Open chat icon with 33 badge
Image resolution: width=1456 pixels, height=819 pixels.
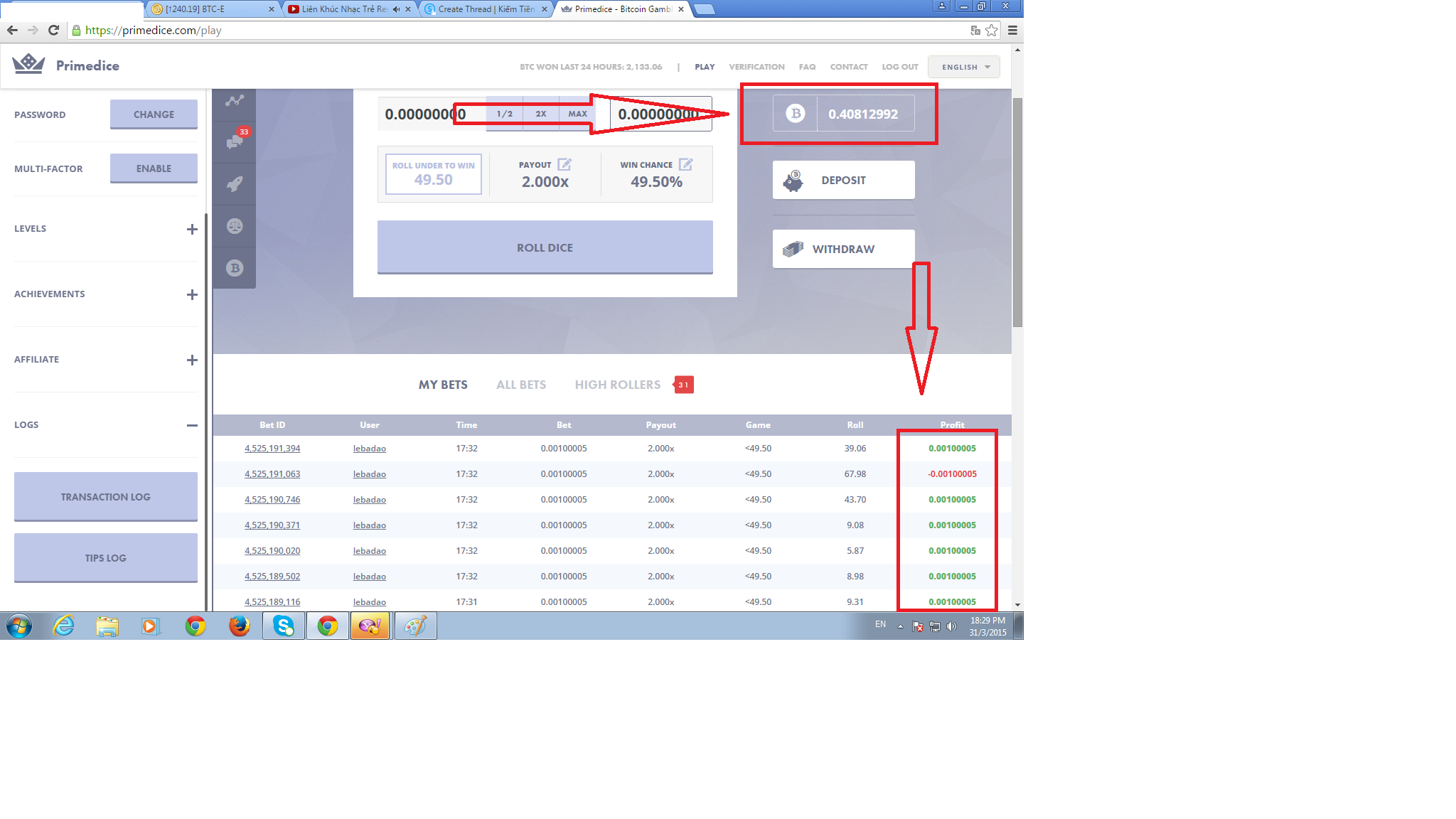[x=235, y=142]
